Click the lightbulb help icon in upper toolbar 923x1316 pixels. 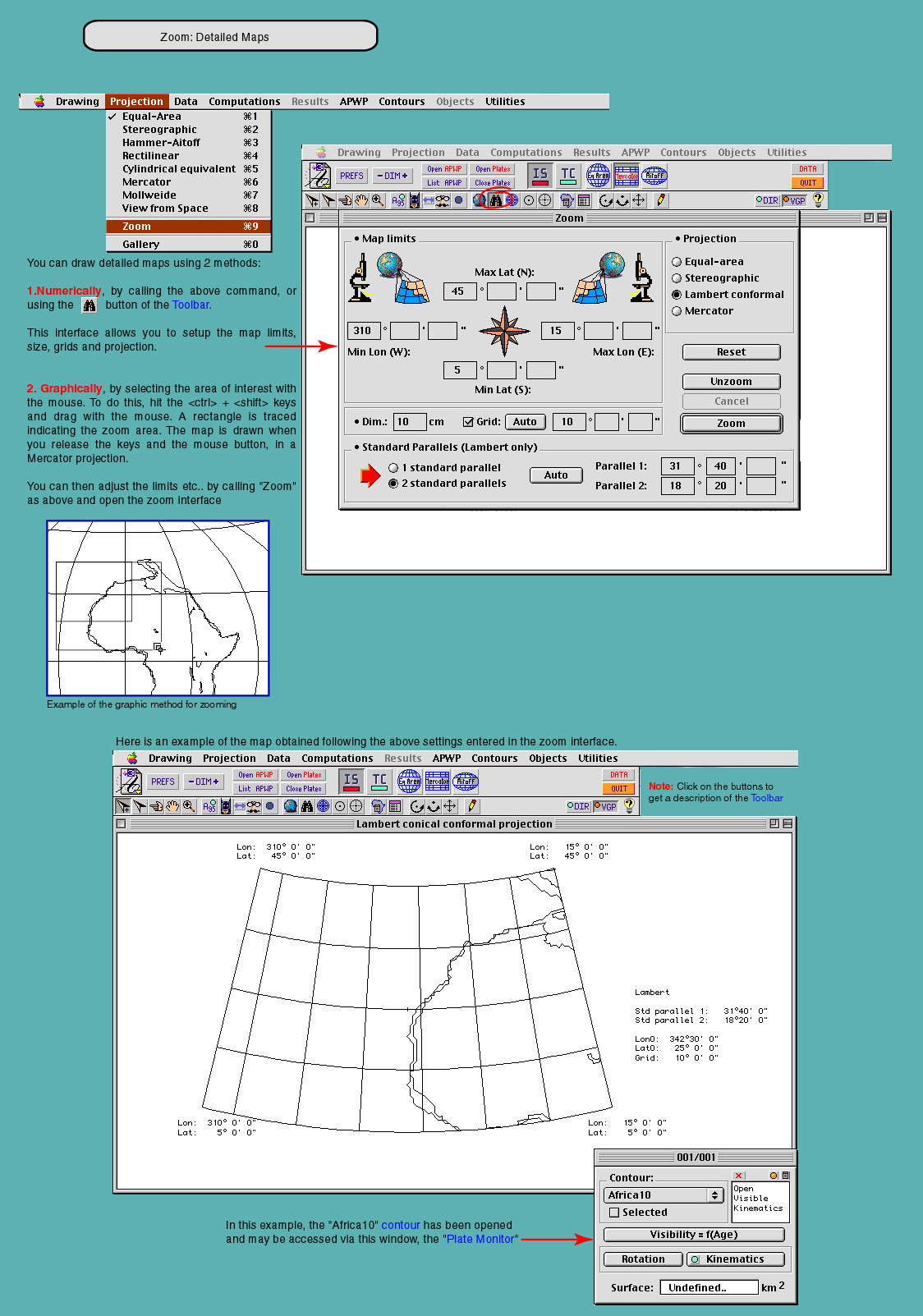pos(818,199)
